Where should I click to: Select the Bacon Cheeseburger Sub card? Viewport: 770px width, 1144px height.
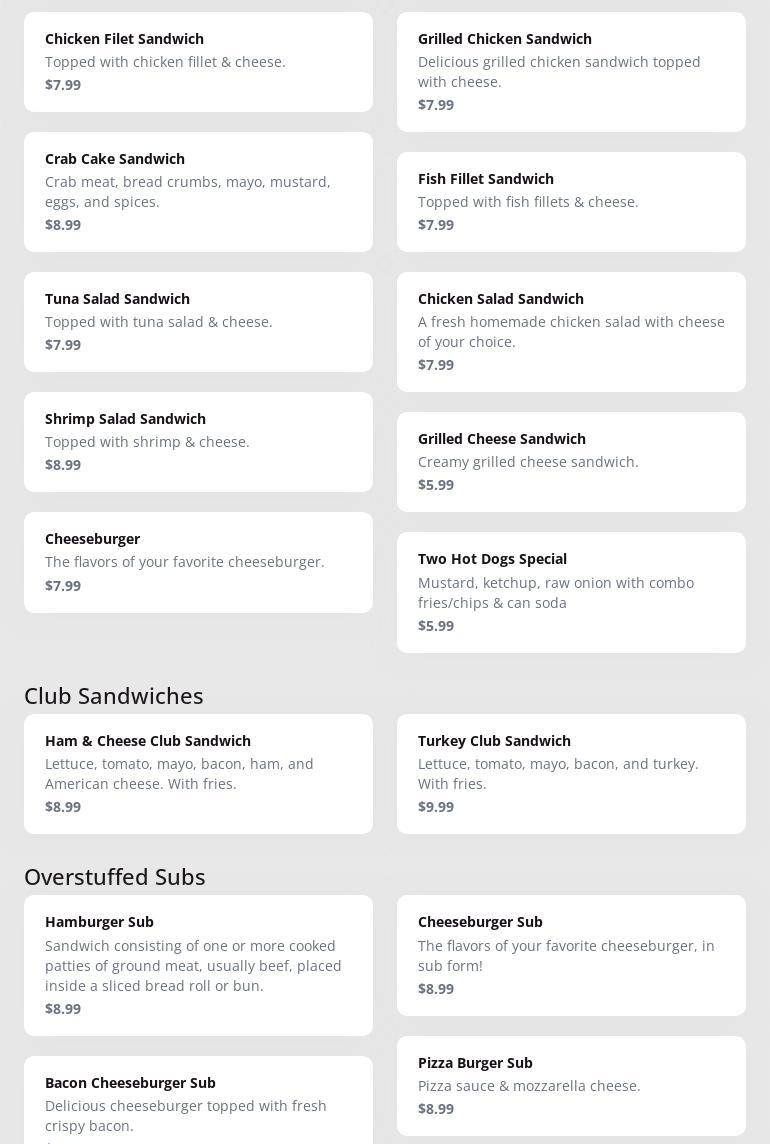pyautogui.click(x=198, y=1100)
